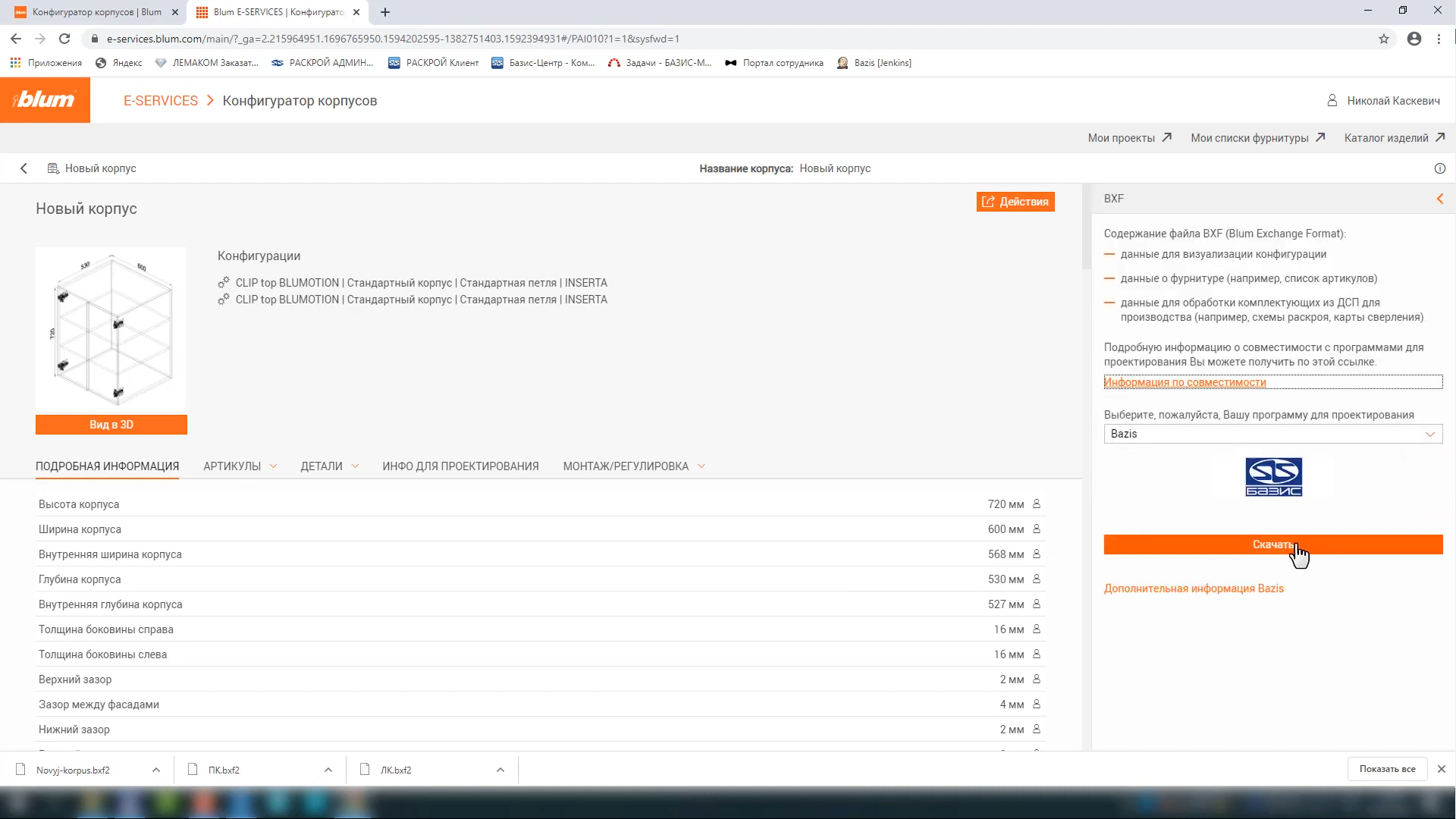The width and height of the screenshot is (1456, 819).
Task: Open the Bazis program selection dropdown
Action: click(1272, 434)
